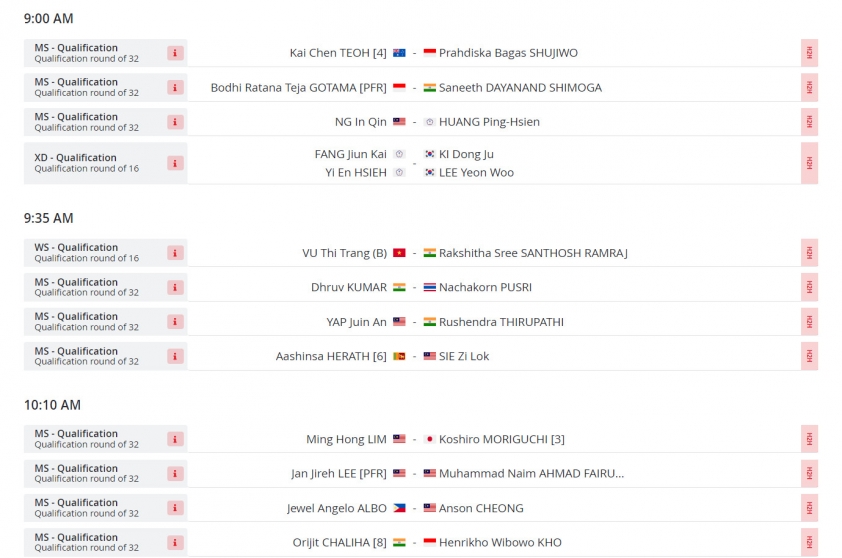
Task: Click Henrikho Wibowo KHO player name
Action: coord(500,542)
